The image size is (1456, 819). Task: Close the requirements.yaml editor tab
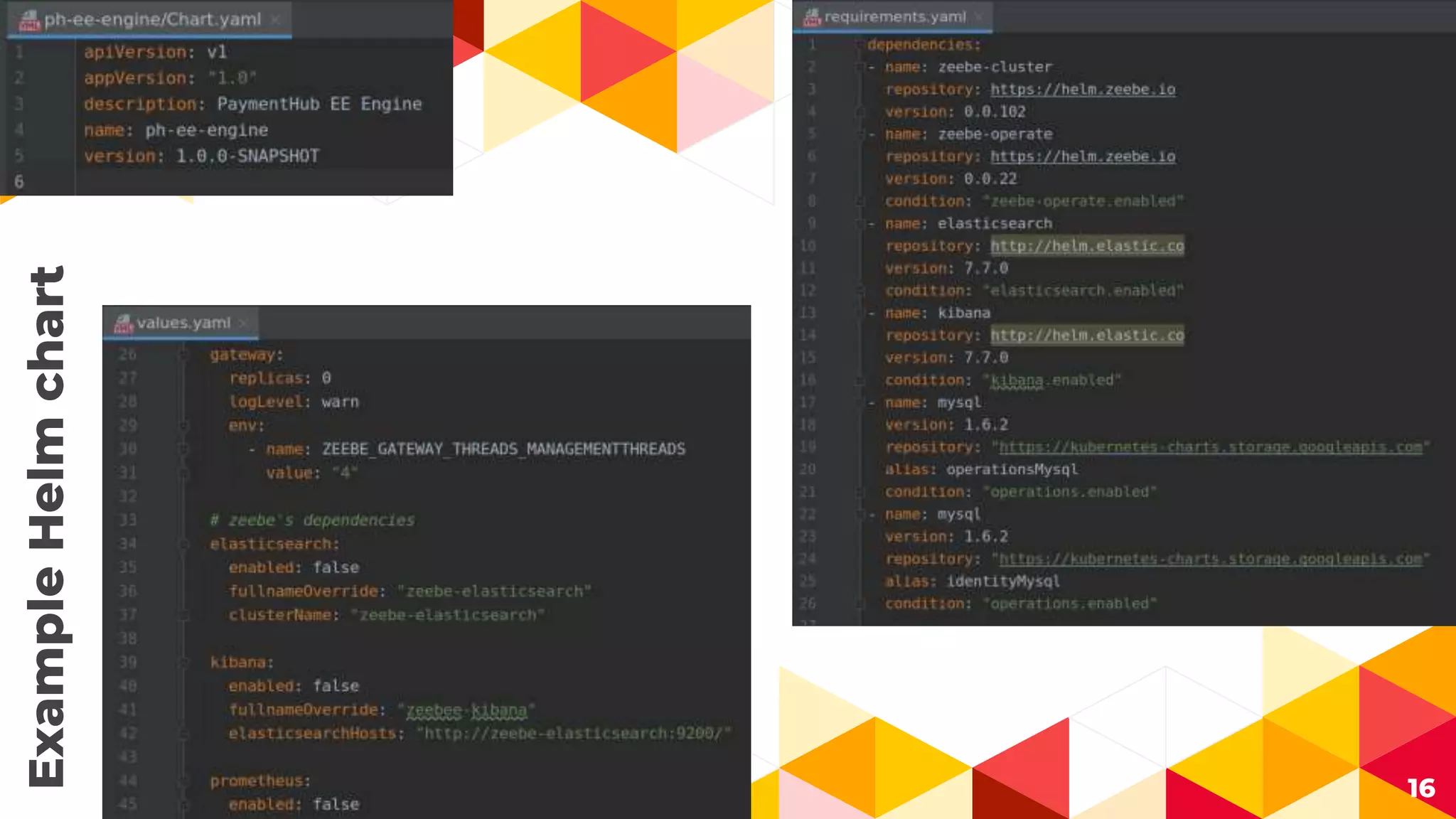pyautogui.click(x=979, y=16)
